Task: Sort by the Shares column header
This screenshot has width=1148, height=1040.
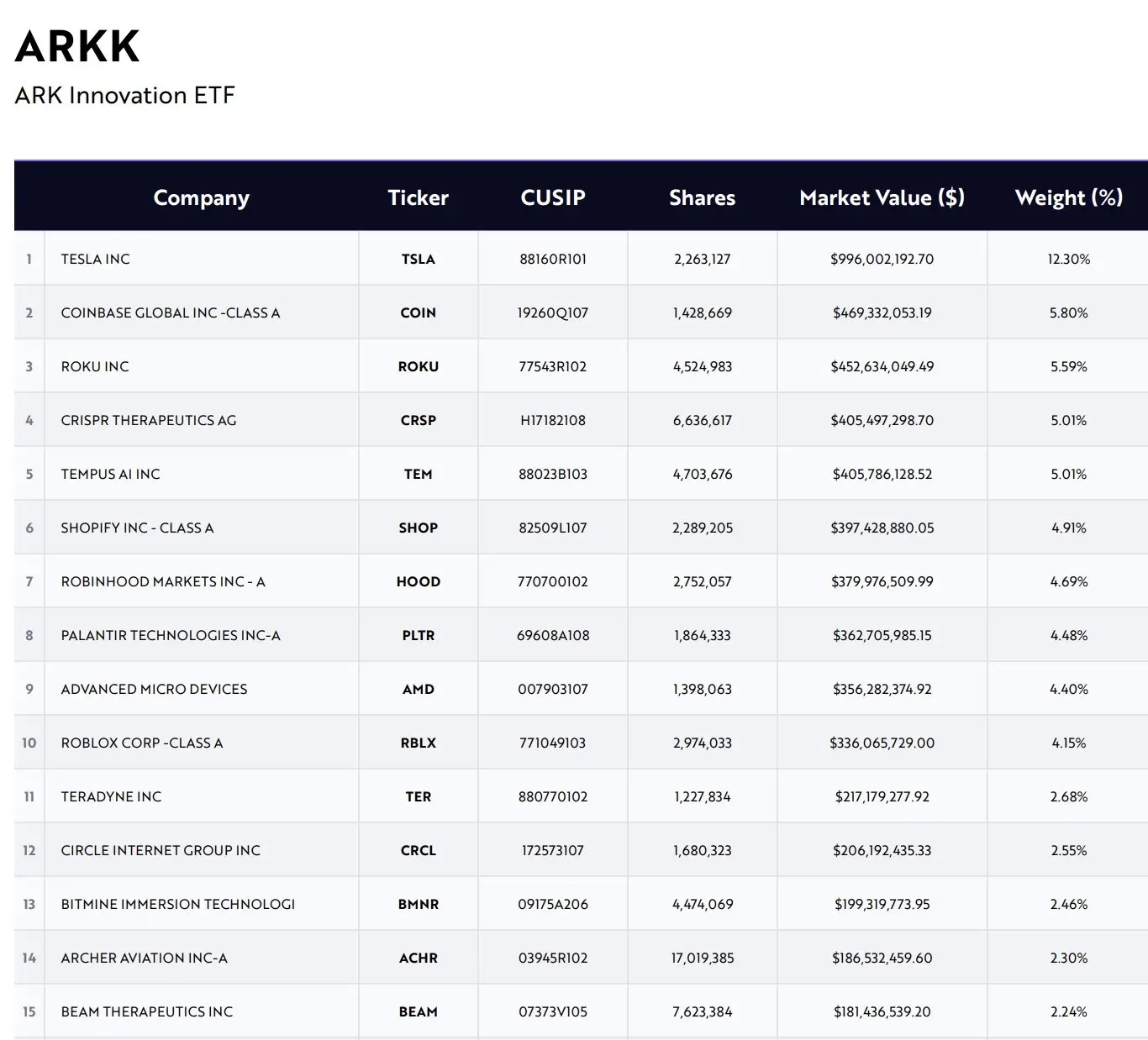Action: [x=703, y=197]
